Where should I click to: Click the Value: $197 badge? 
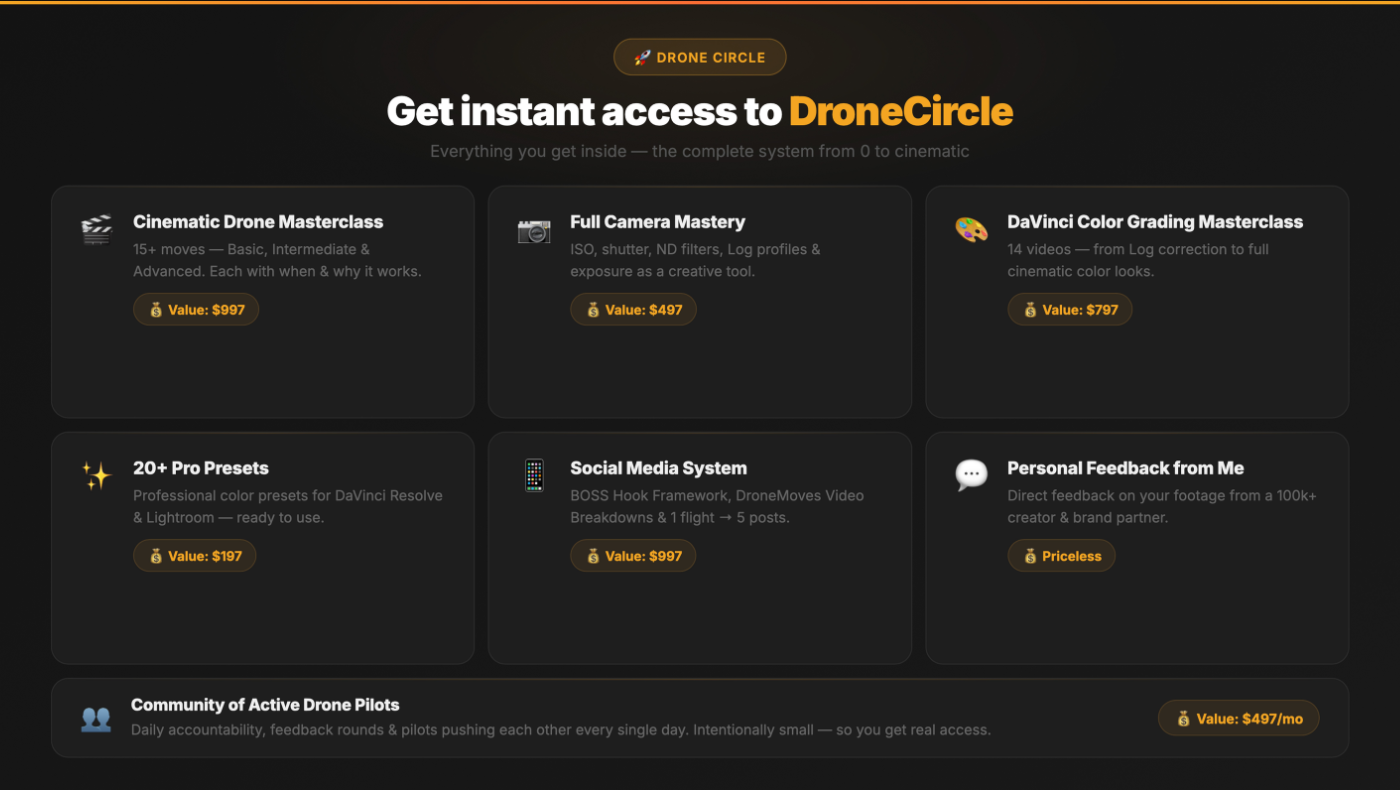pyautogui.click(x=195, y=556)
